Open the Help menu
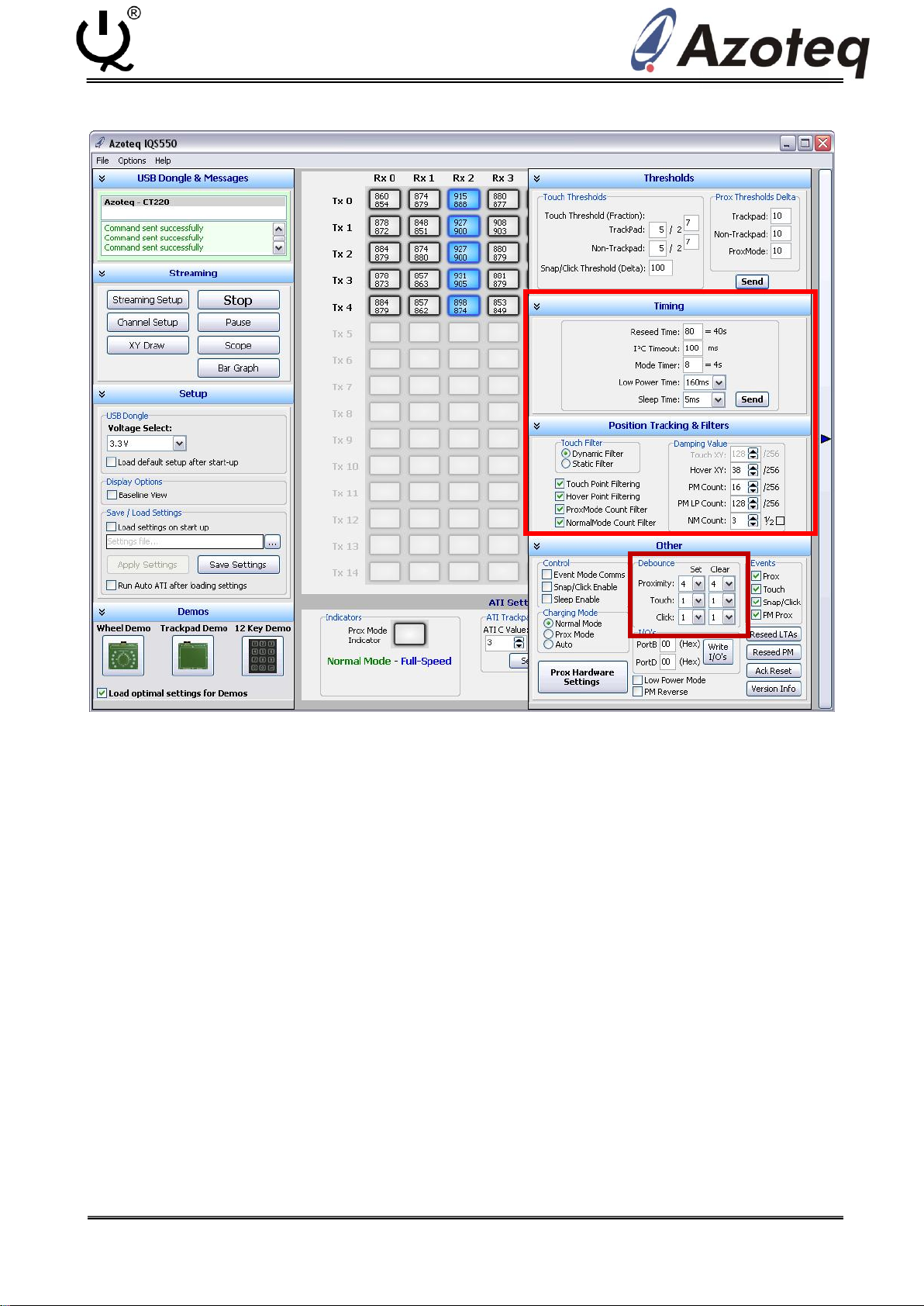Image resolution: width=924 pixels, height=1306 pixels. point(163,161)
